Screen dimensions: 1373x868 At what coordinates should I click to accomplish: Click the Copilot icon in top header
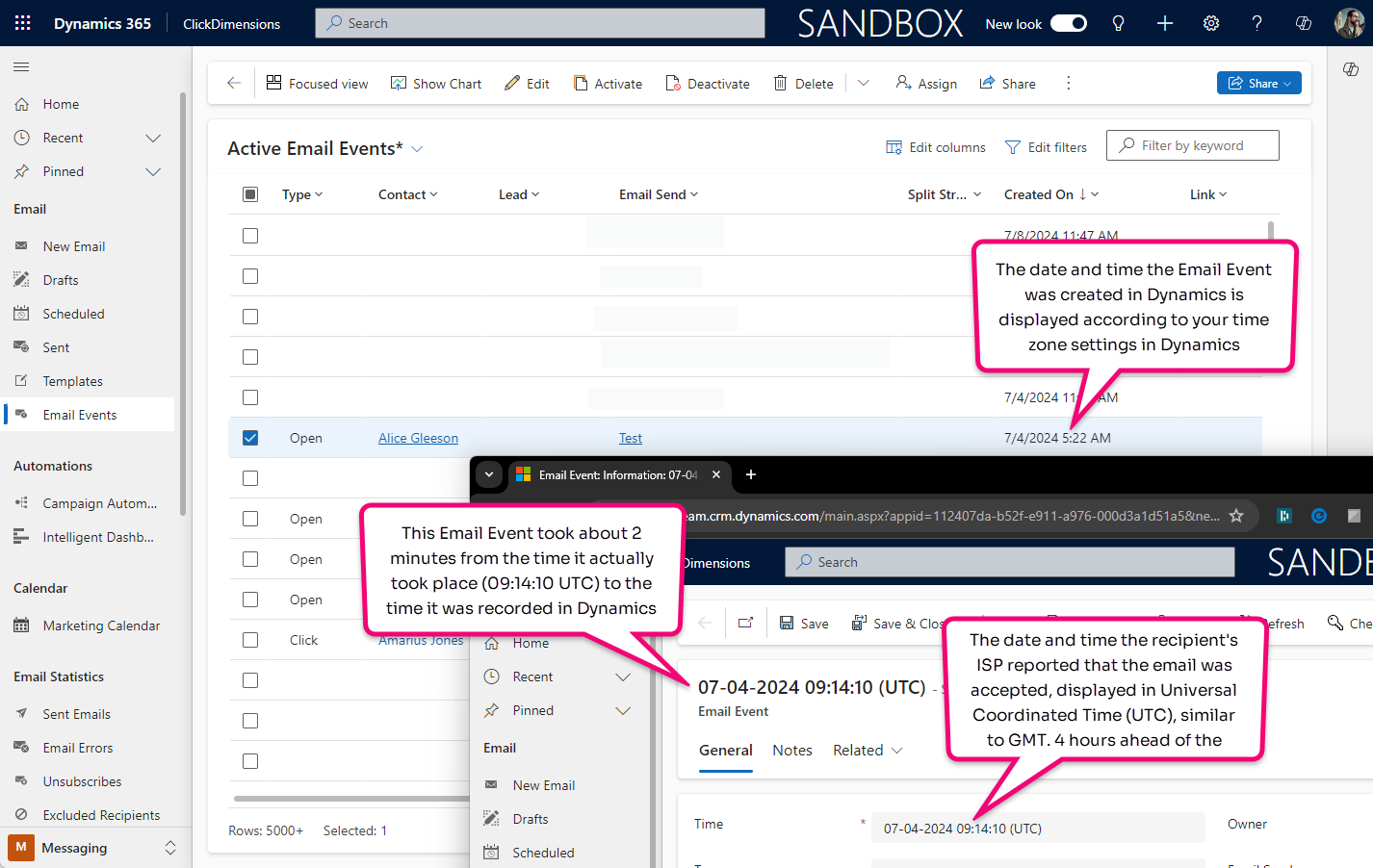[x=1303, y=23]
